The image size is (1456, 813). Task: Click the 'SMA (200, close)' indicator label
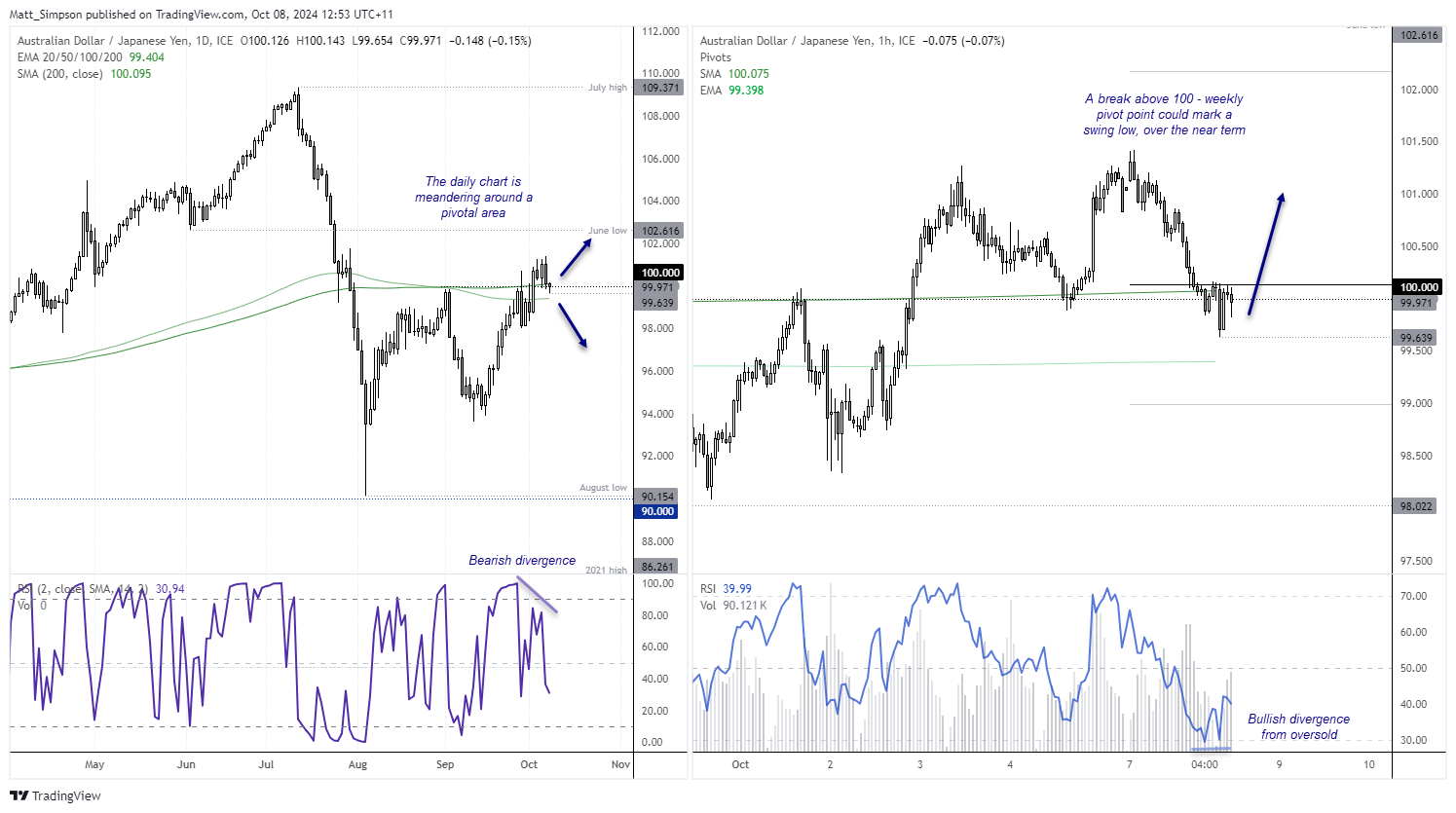(60, 74)
